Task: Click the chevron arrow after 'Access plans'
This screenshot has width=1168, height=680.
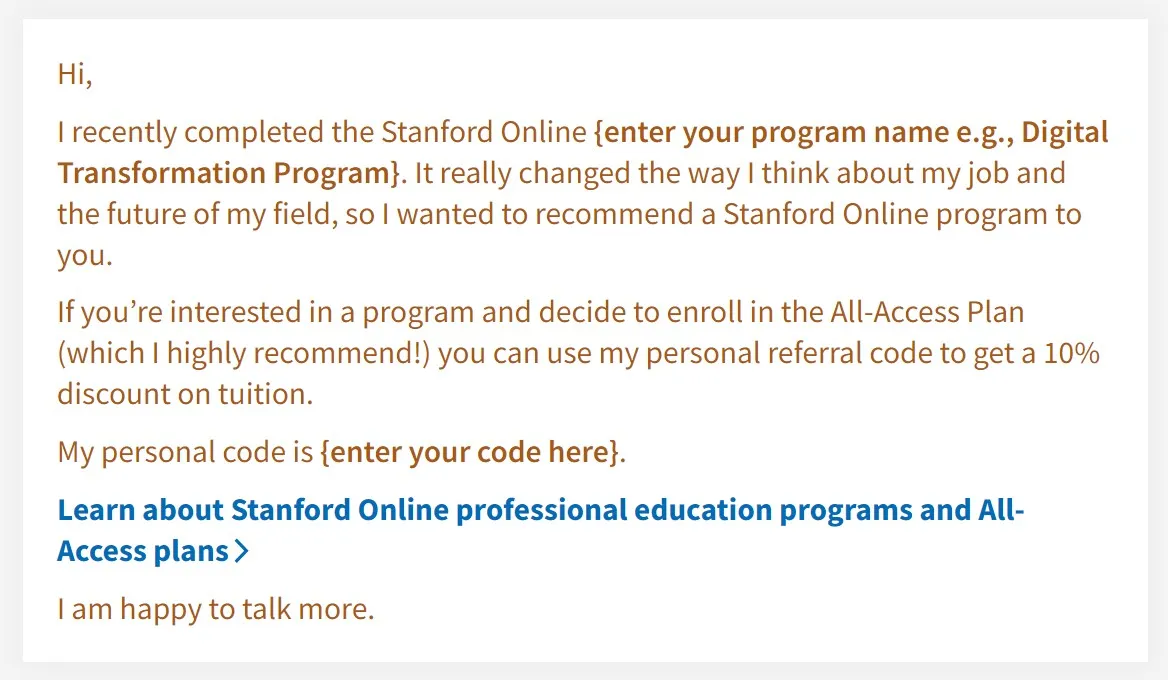Action: point(241,551)
